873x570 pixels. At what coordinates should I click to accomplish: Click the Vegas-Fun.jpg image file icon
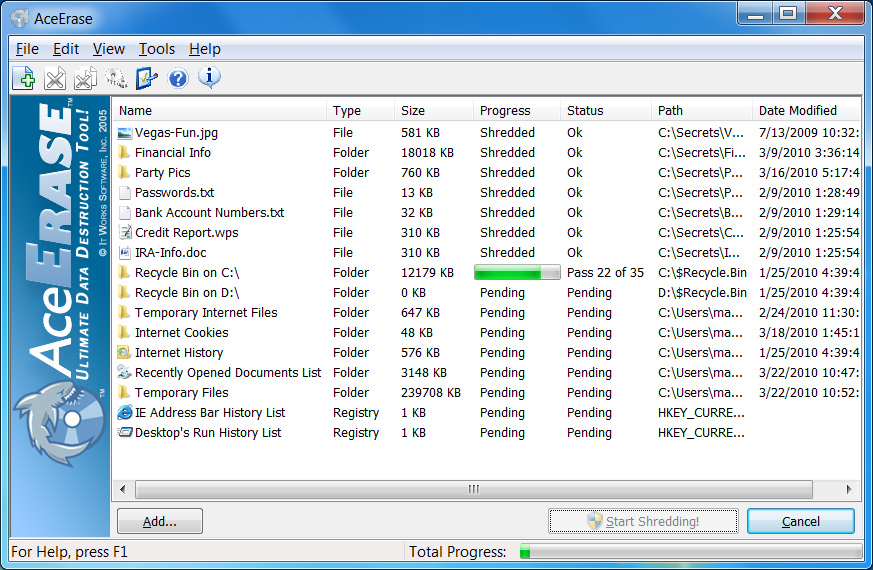coord(125,133)
